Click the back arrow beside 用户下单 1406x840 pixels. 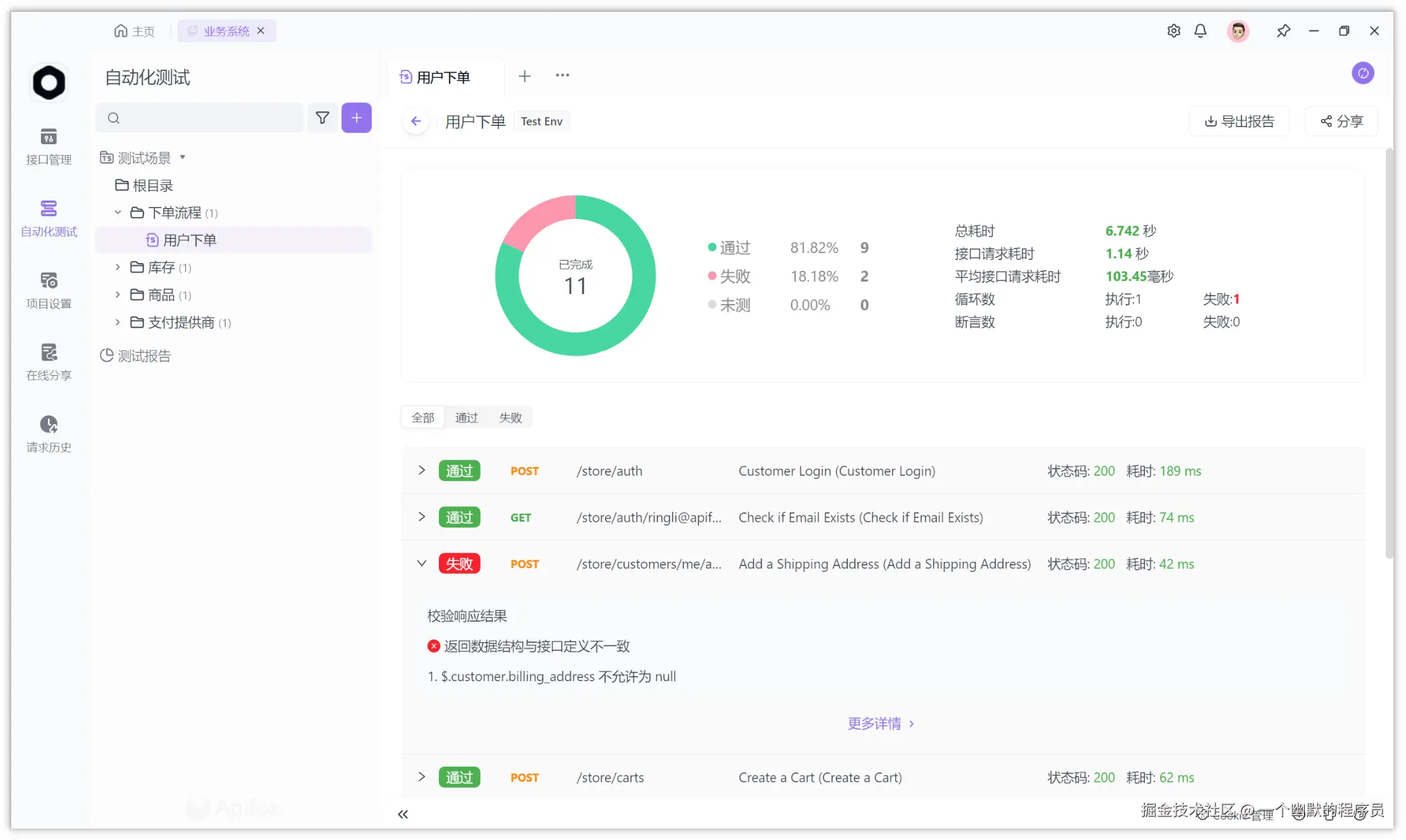point(416,121)
